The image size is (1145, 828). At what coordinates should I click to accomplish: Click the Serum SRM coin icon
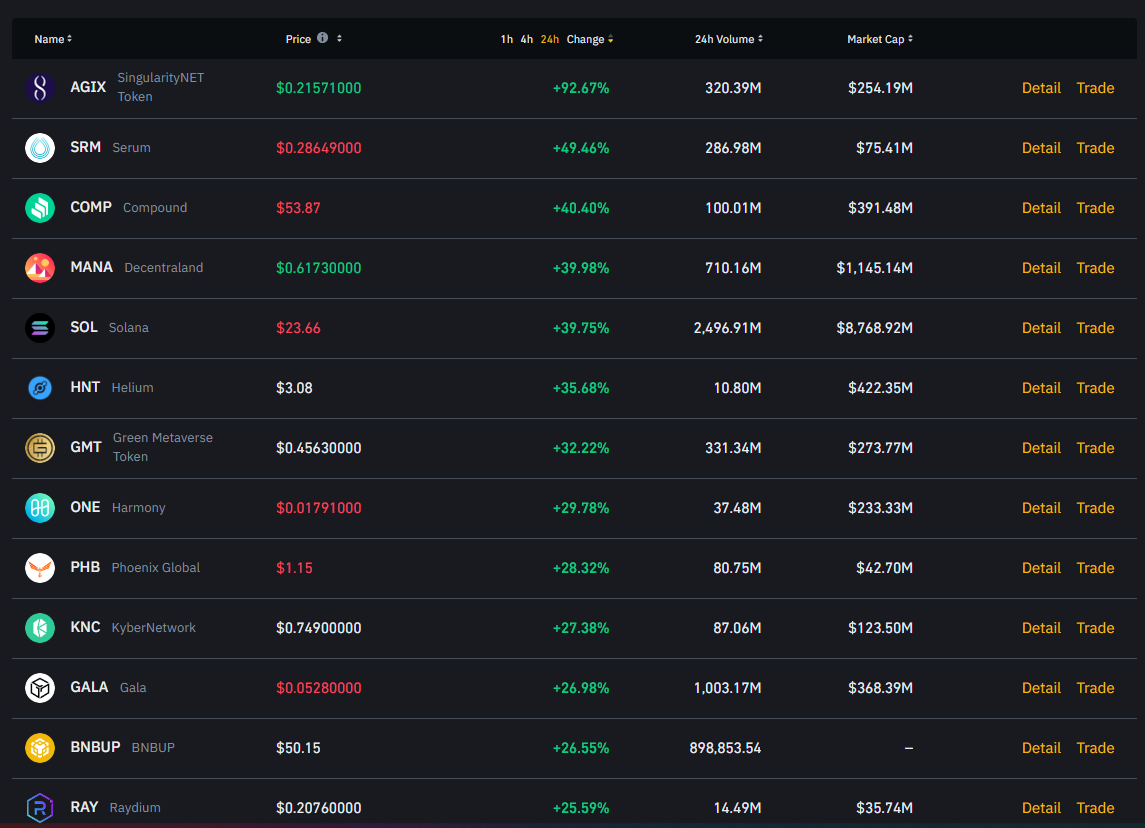pyautogui.click(x=40, y=148)
